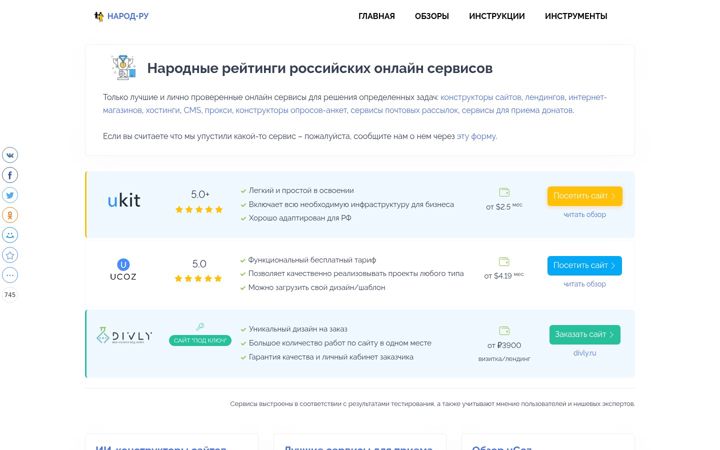Click the Народные рейтинги page heading

320,68
